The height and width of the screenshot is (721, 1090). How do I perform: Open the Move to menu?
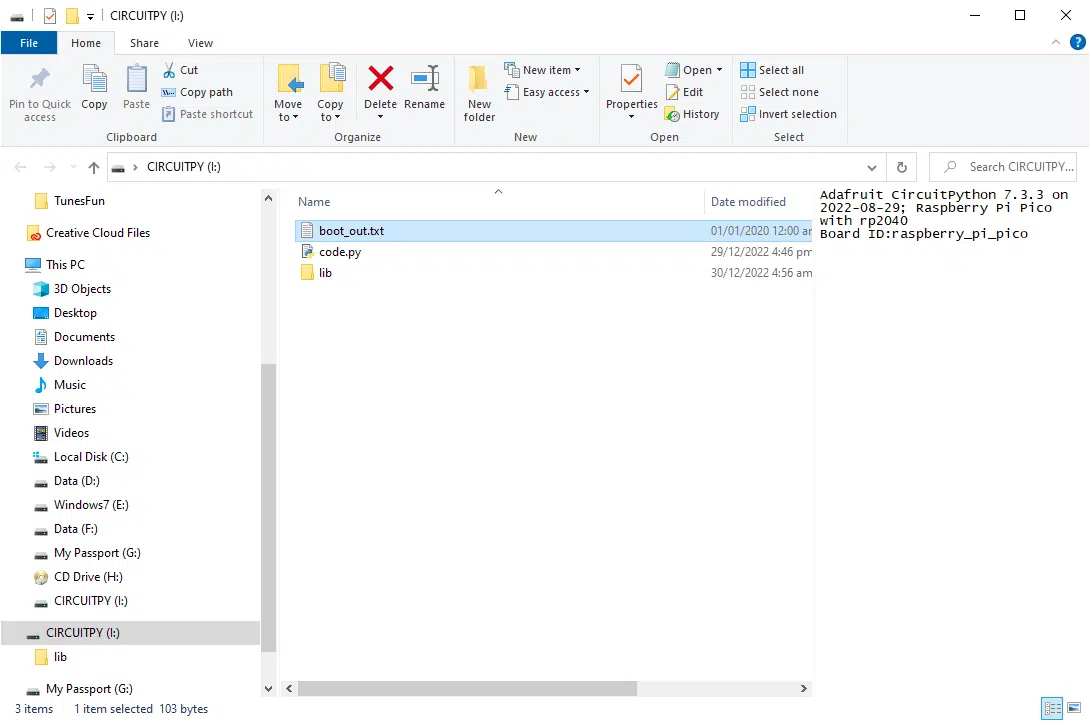pyautogui.click(x=288, y=94)
